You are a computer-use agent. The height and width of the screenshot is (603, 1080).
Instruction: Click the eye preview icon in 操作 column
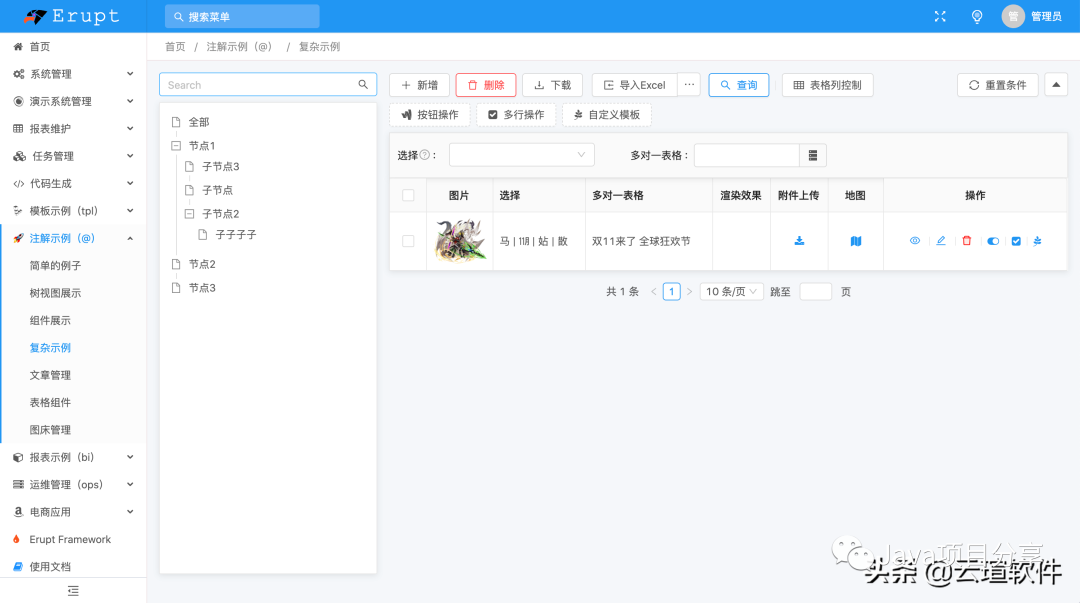click(x=915, y=241)
